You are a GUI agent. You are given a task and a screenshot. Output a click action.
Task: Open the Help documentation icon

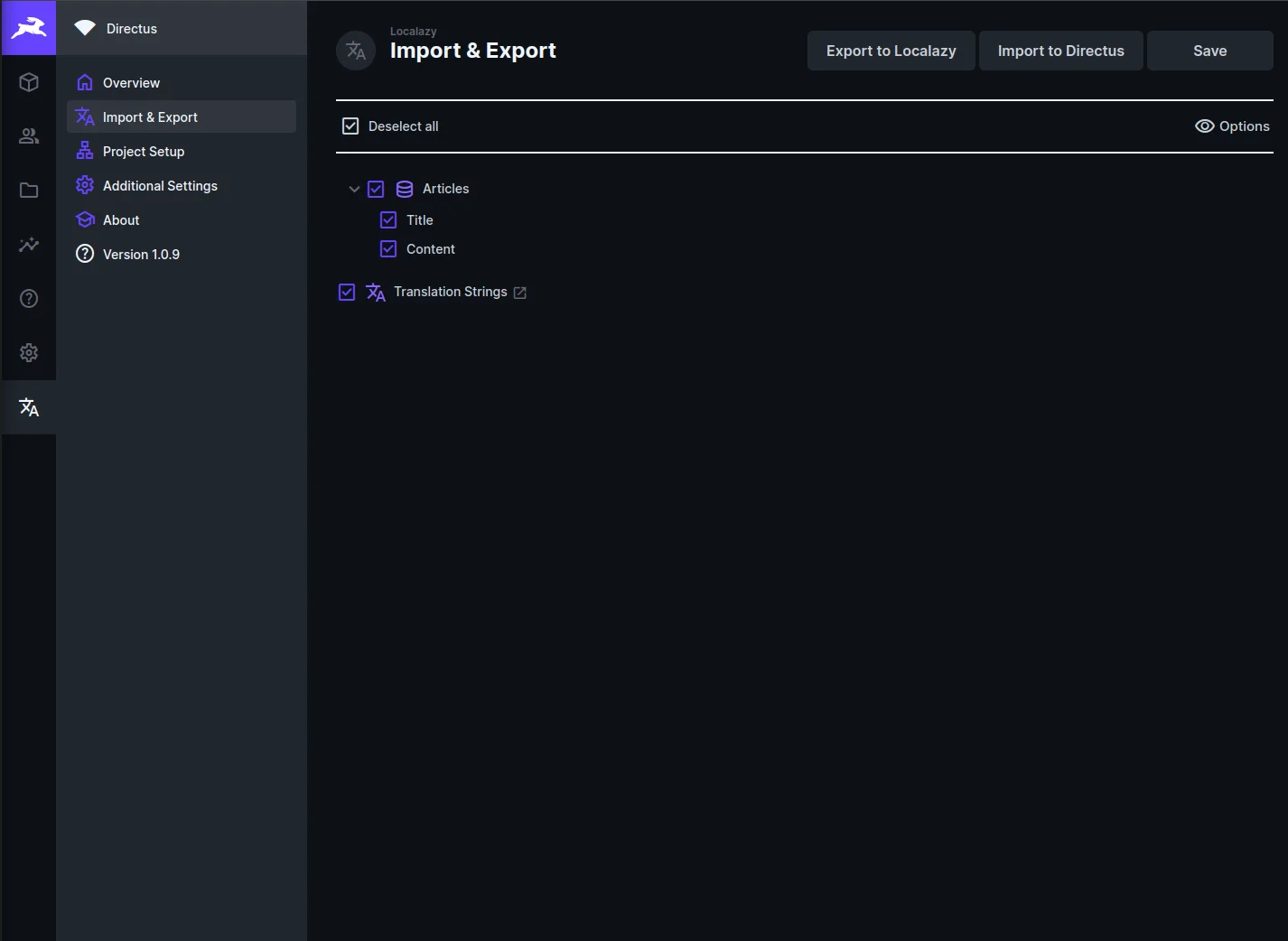pyautogui.click(x=29, y=299)
